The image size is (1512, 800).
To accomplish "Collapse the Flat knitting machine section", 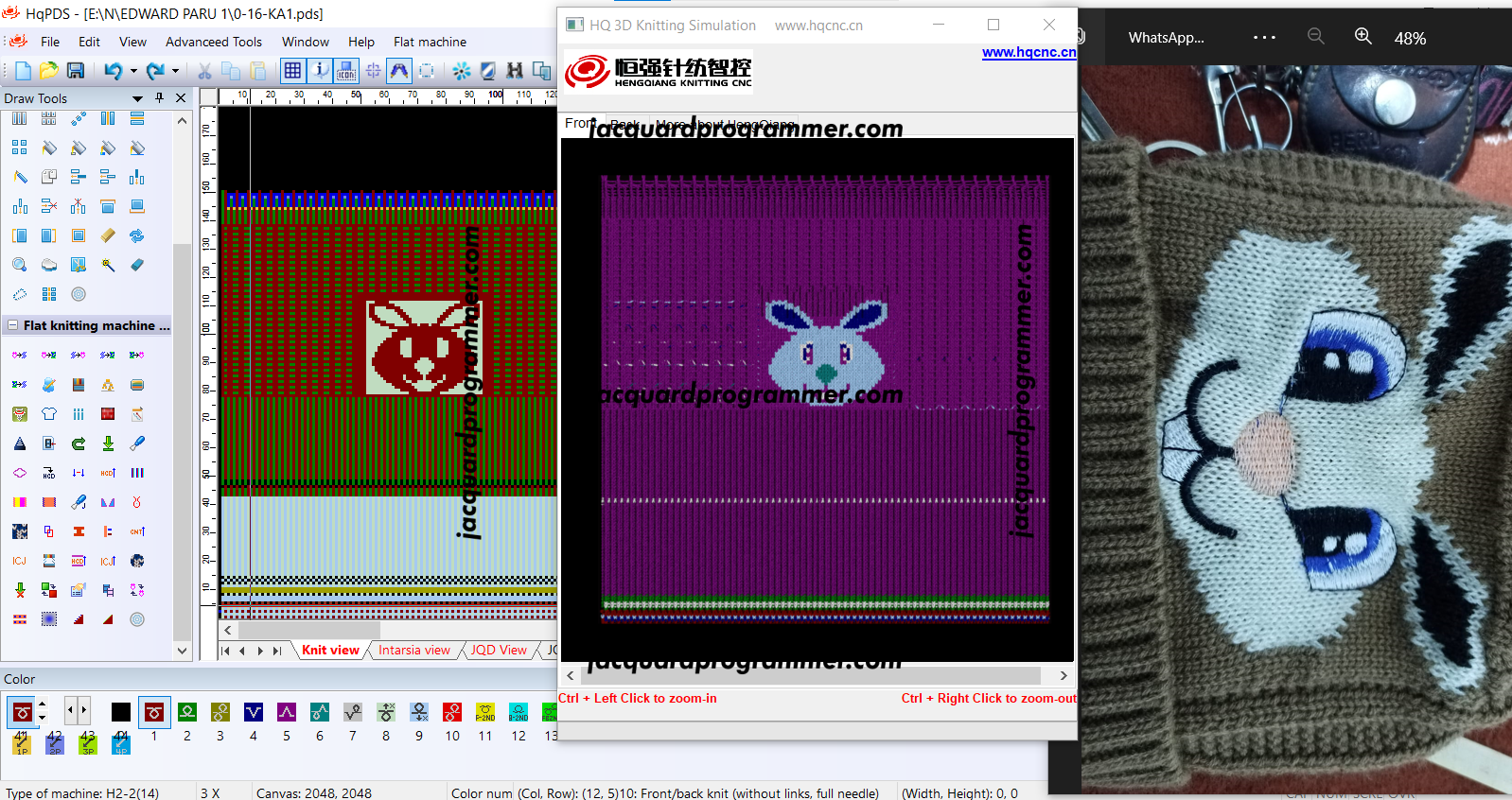I will 12,325.
